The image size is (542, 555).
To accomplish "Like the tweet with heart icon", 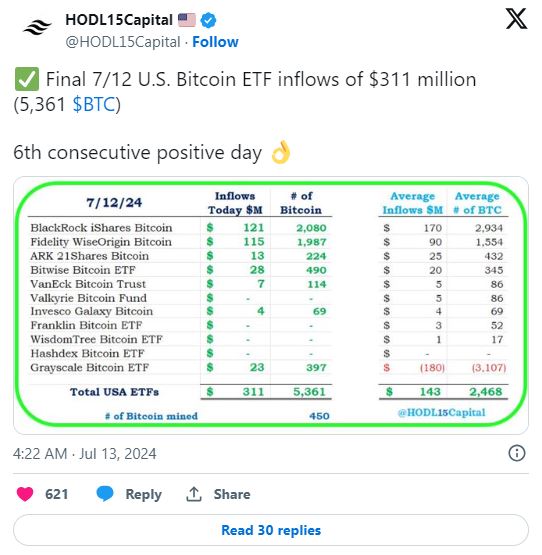I will [x=25, y=494].
